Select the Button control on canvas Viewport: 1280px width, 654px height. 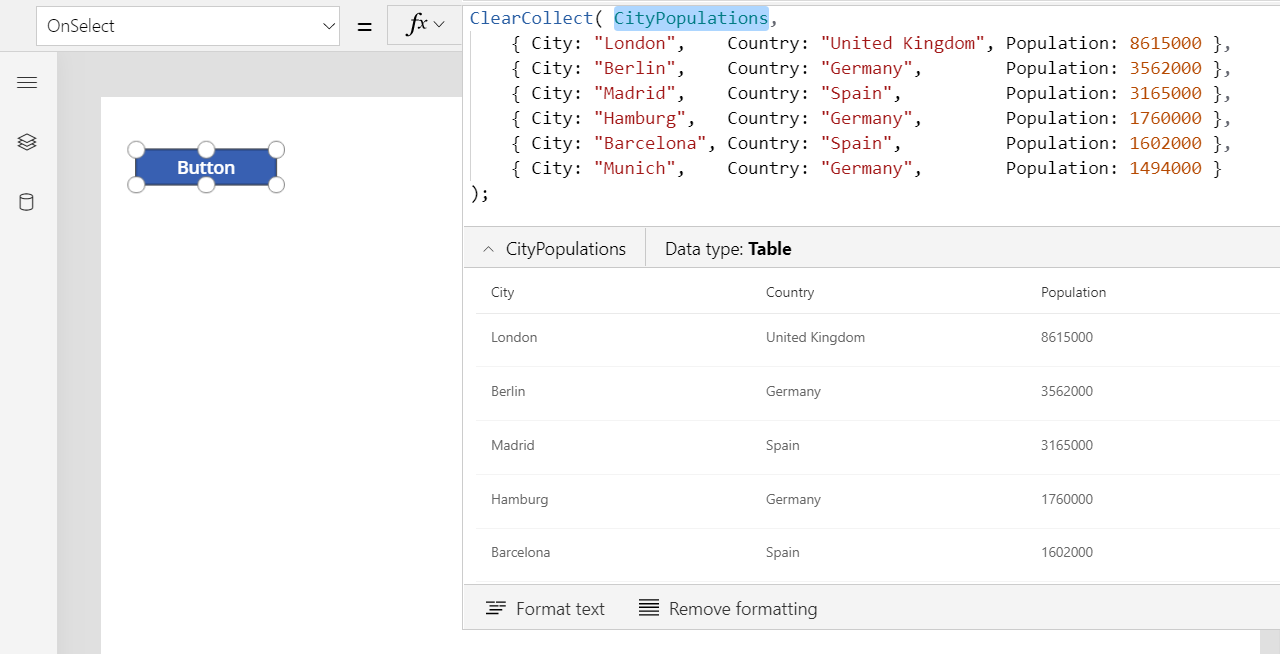click(206, 168)
